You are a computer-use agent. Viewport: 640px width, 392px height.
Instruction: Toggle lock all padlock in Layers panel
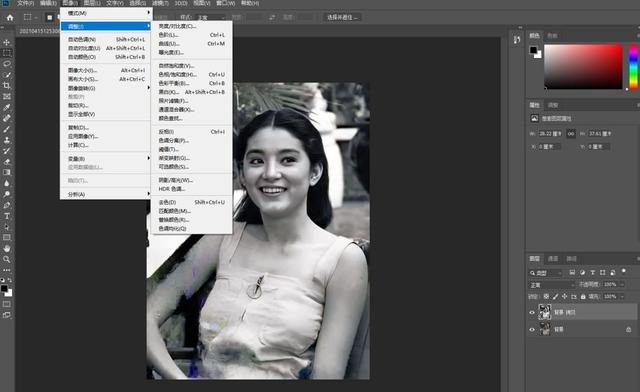click(583, 296)
